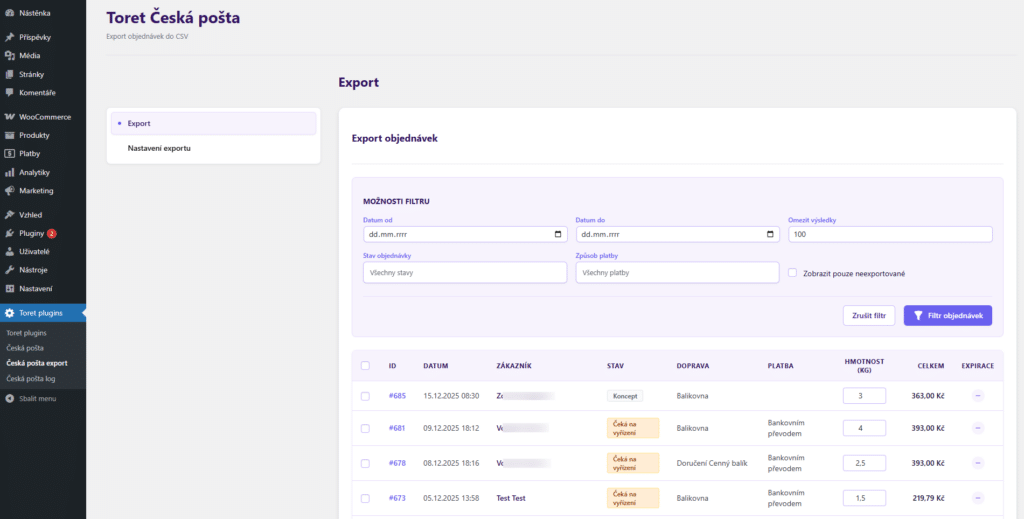1024x519 pixels.
Task: Click the ZÁKAZNÍK column header
Action: coord(514,366)
